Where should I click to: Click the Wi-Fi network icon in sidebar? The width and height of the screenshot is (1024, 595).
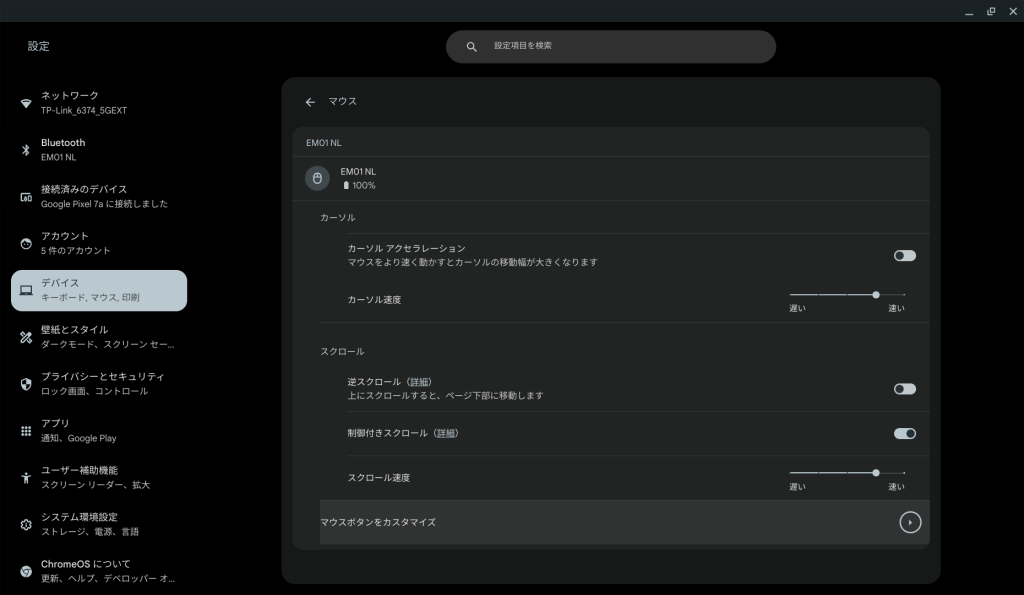pos(26,102)
